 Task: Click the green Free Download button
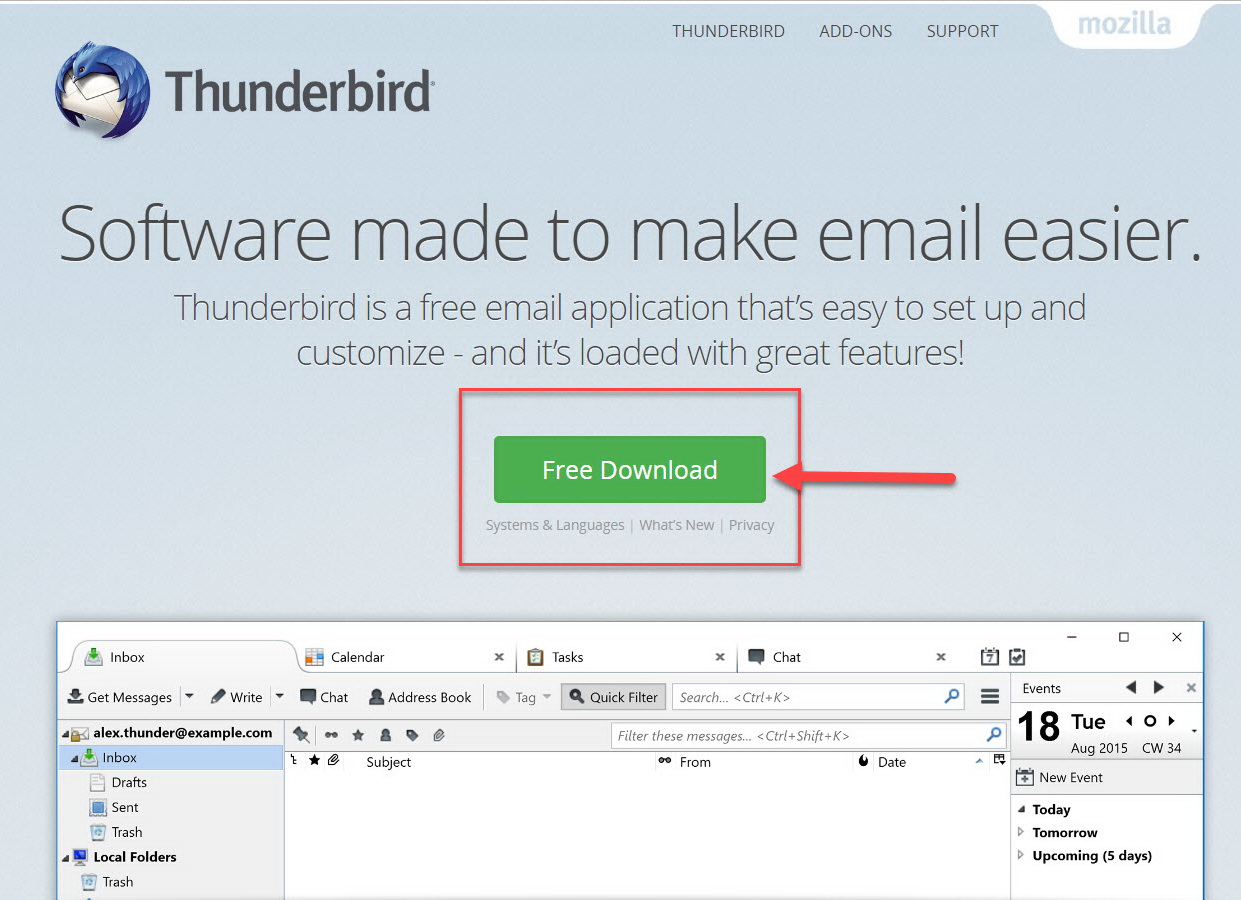(630, 469)
